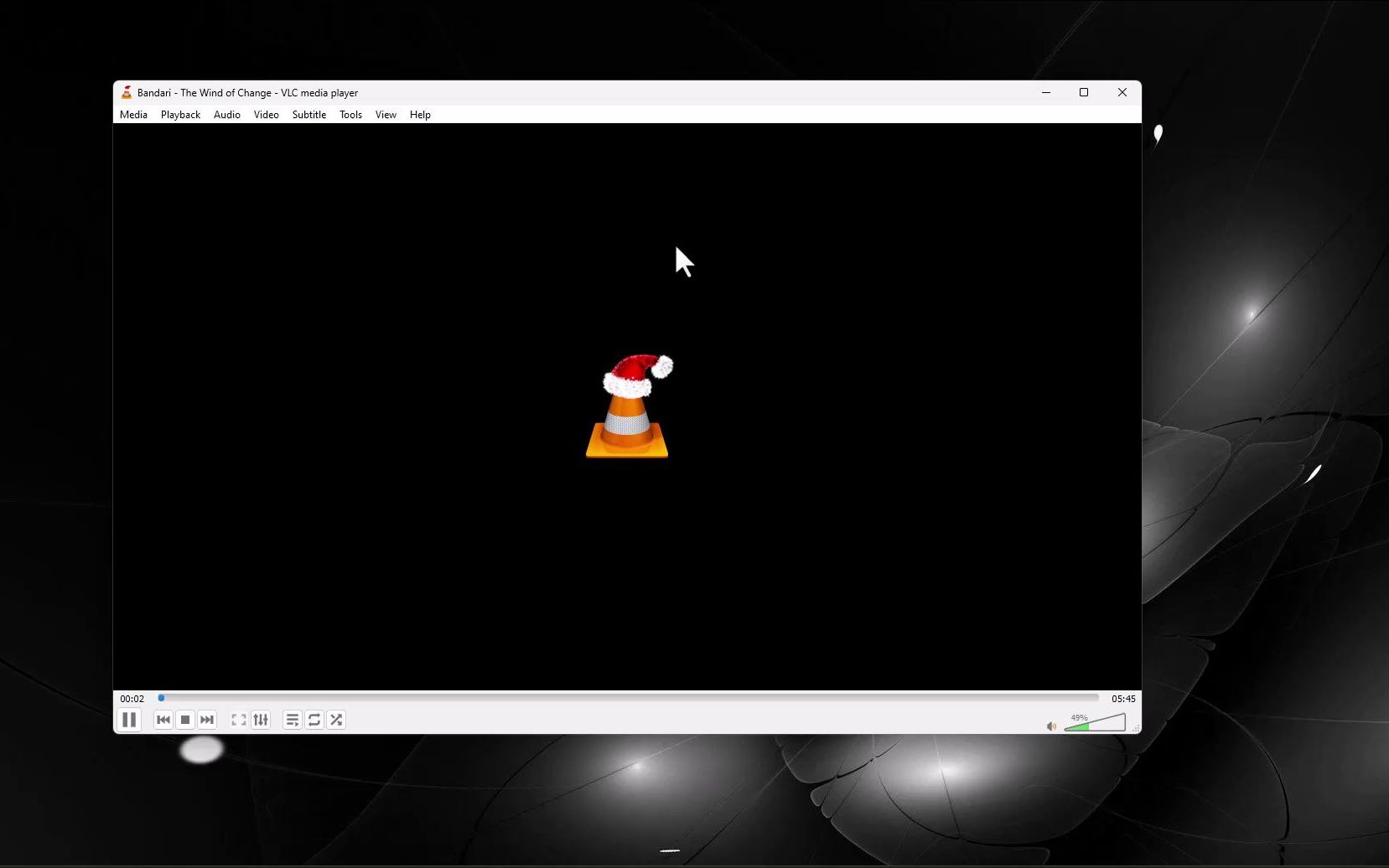
Task: Click the seek bar to jump ahead
Action: (629, 698)
